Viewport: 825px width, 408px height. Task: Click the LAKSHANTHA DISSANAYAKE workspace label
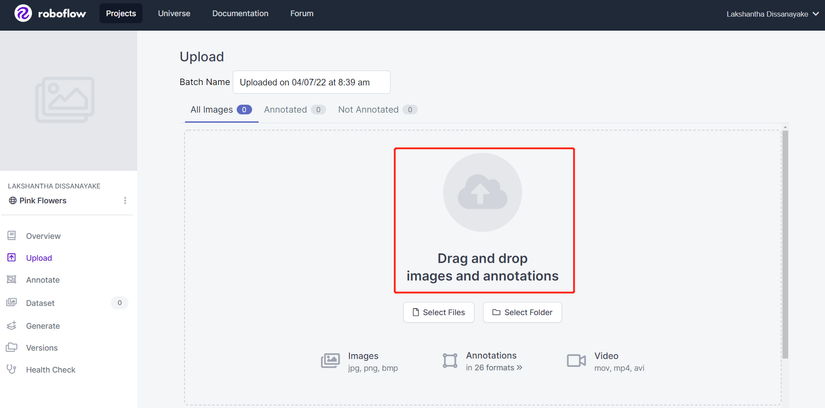[54, 186]
